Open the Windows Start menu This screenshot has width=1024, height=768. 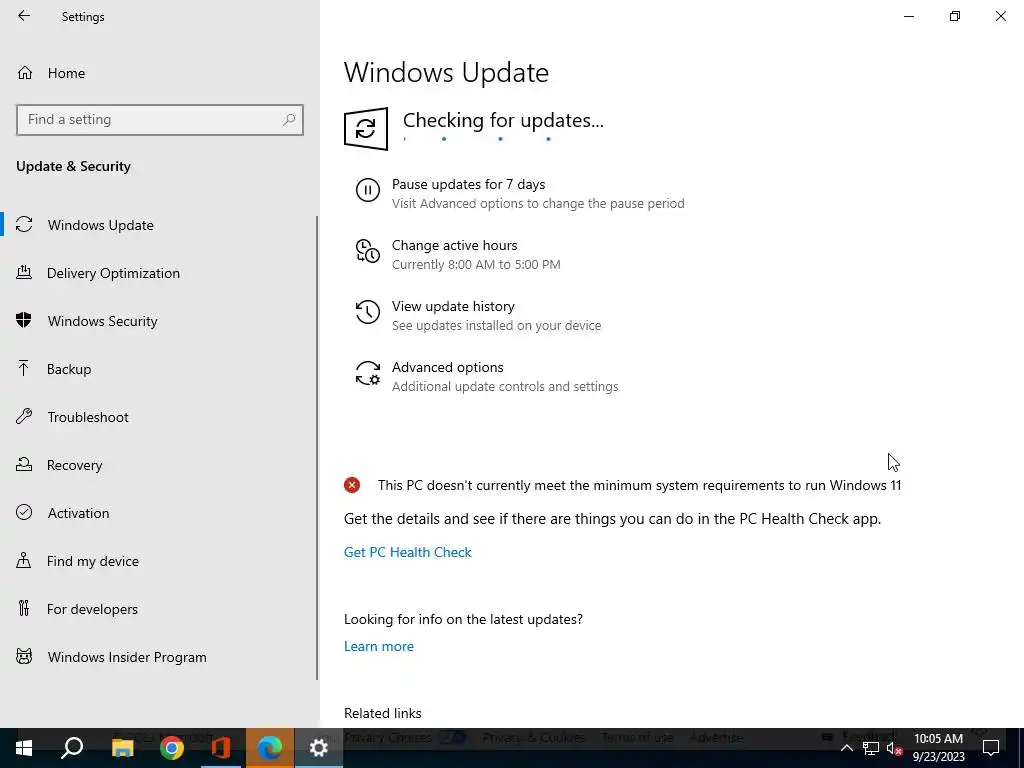24,748
